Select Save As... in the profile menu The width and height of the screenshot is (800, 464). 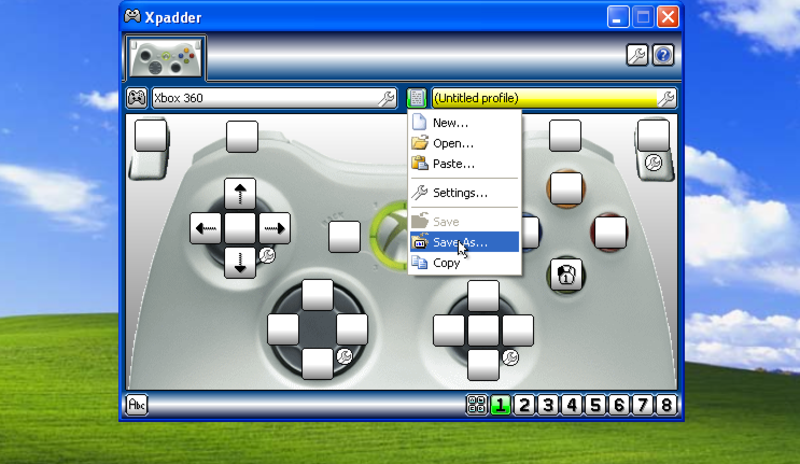(x=464, y=242)
